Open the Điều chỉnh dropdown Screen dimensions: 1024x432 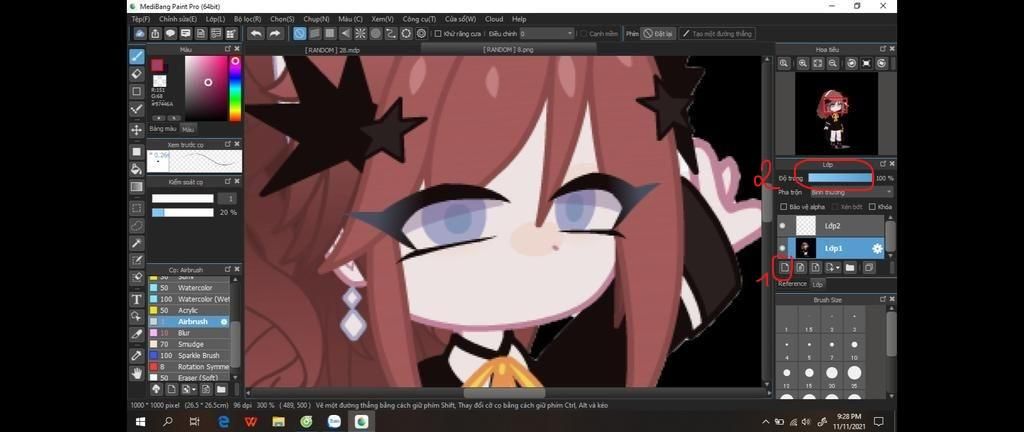pyautogui.click(x=547, y=33)
